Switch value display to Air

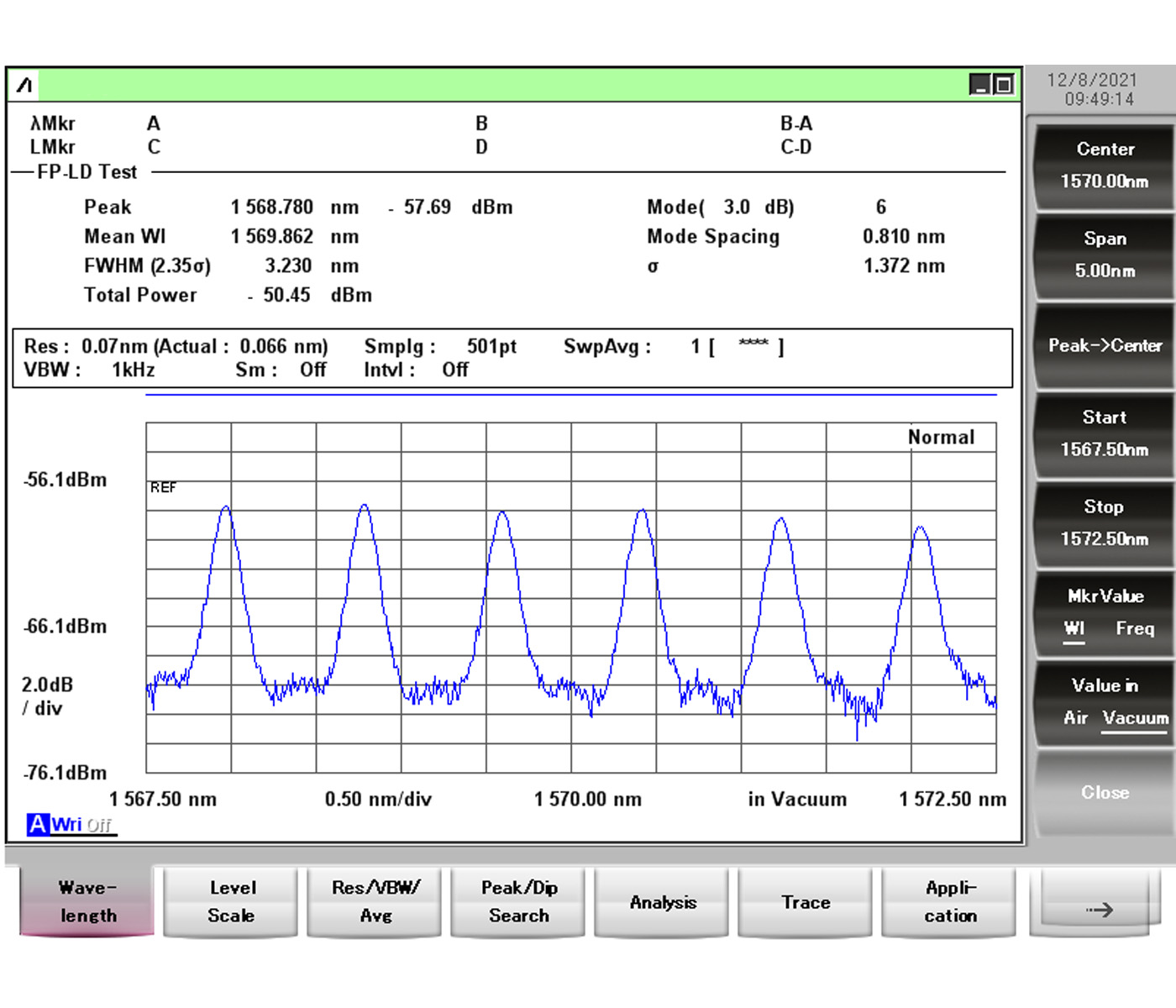pyautogui.click(x=1075, y=717)
